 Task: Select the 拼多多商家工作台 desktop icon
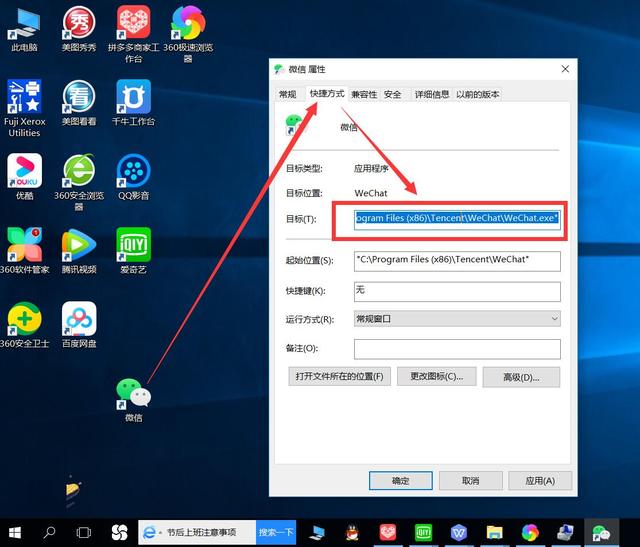(x=133, y=34)
